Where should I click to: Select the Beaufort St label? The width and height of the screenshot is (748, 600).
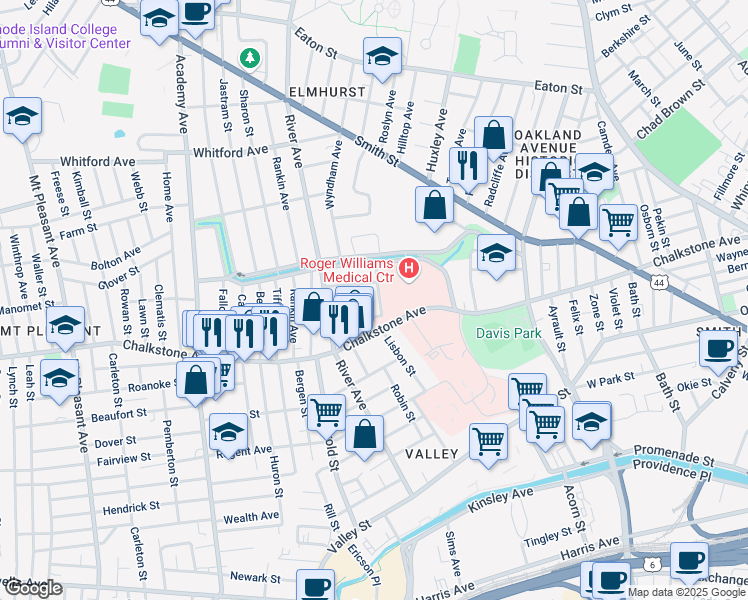click(x=119, y=415)
